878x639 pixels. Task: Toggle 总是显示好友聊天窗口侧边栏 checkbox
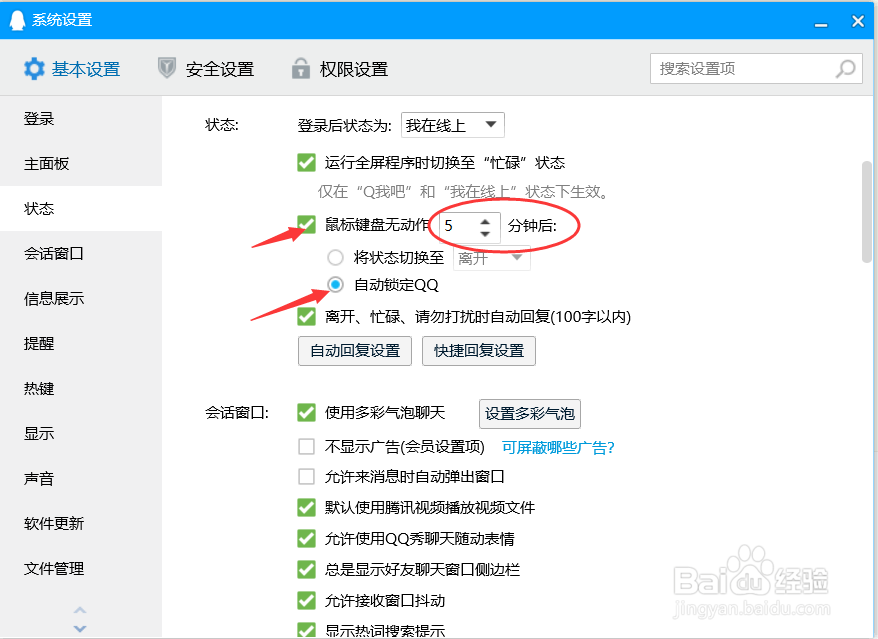306,570
